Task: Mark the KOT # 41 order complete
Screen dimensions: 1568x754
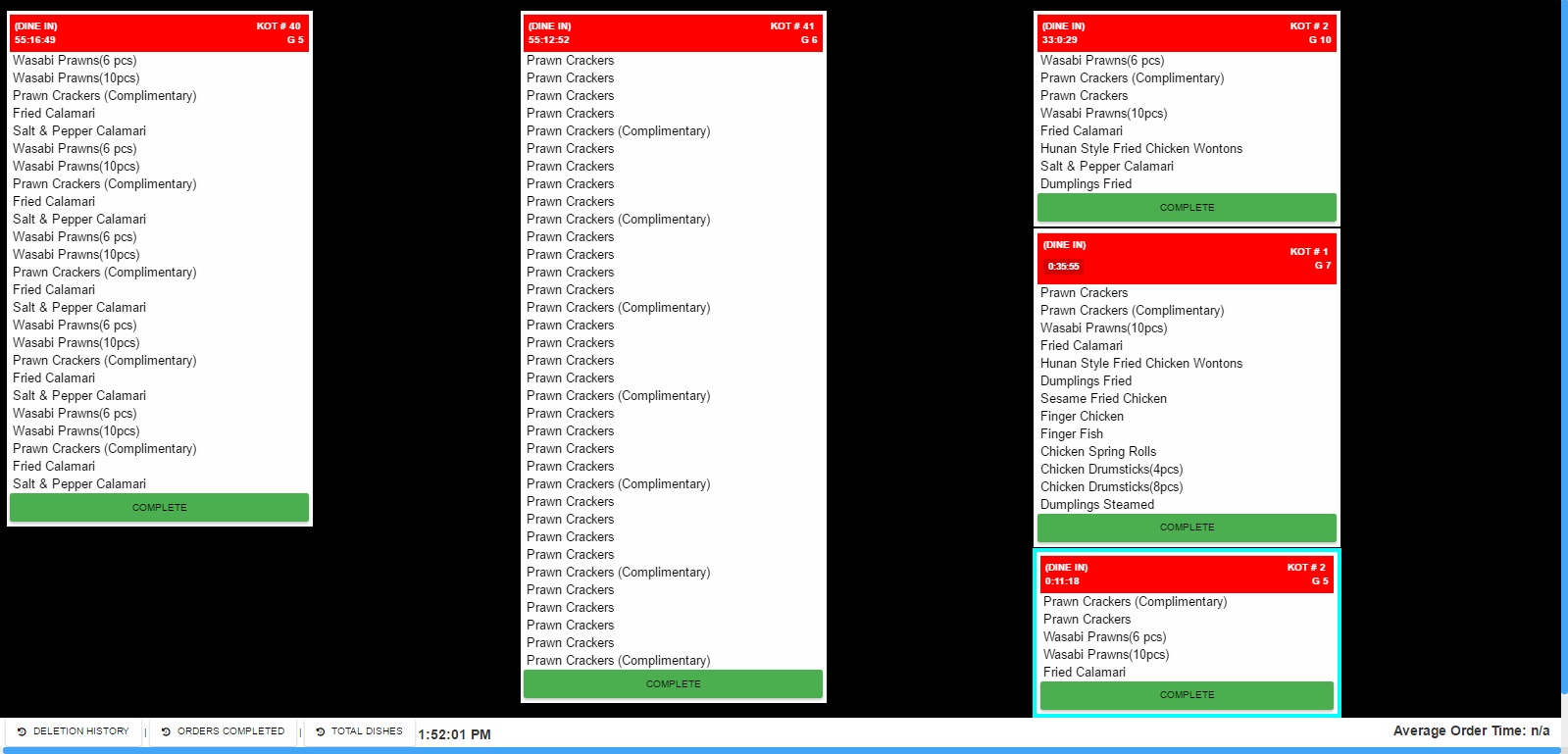Action: click(x=673, y=684)
